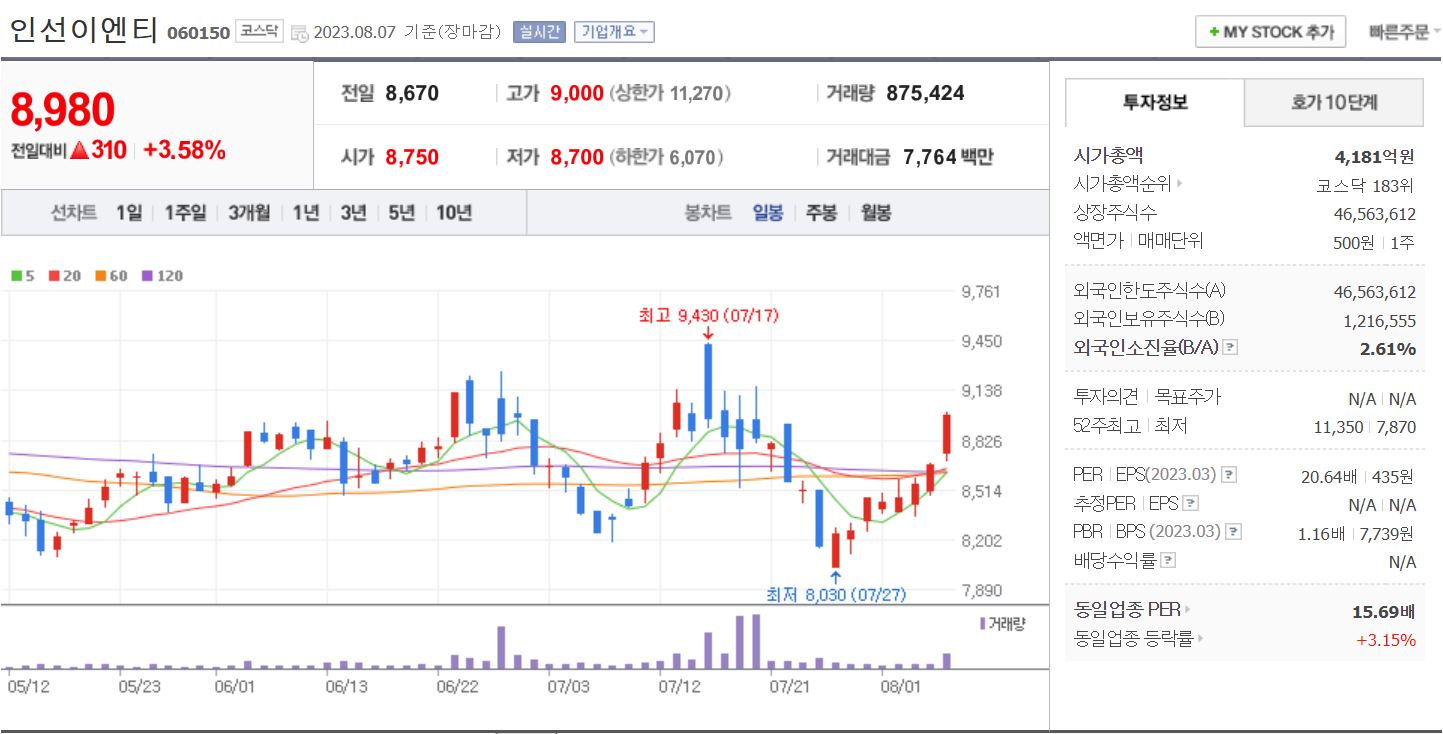Click the 시가 8,750 value
The image size is (1443, 734).
pyautogui.click(x=411, y=157)
